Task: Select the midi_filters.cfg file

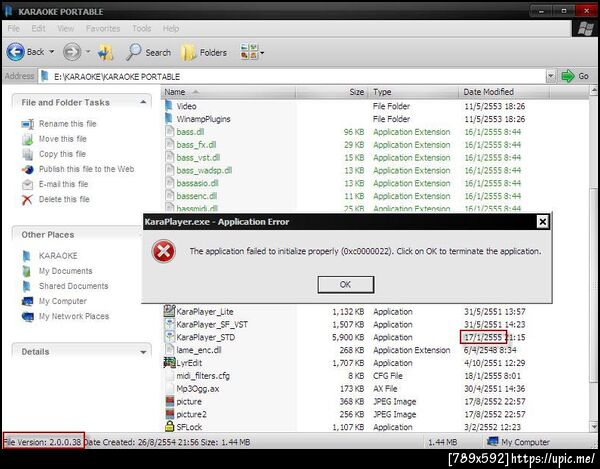Action: point(203,376)
